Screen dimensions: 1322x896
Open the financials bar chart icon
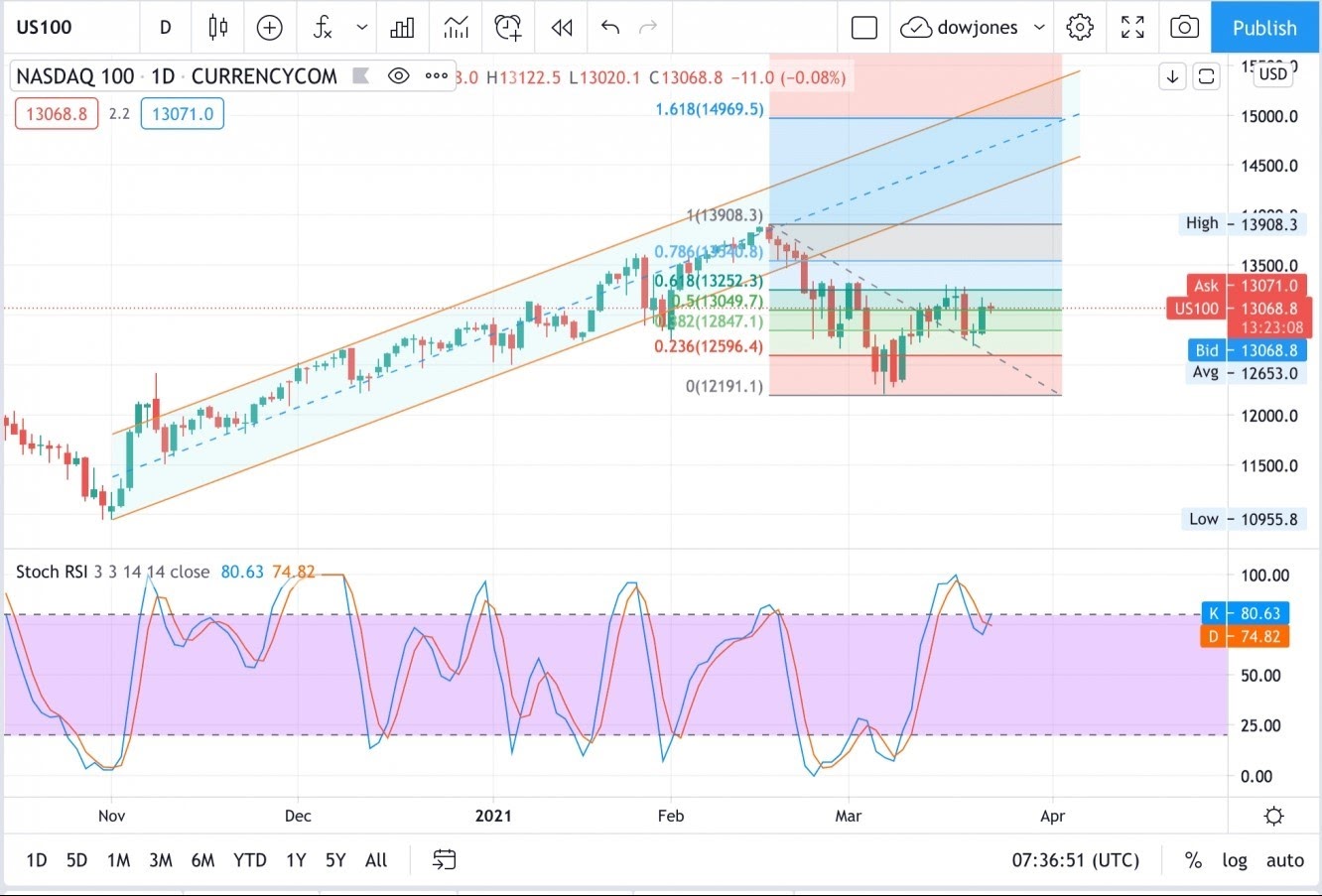point(402,28)
